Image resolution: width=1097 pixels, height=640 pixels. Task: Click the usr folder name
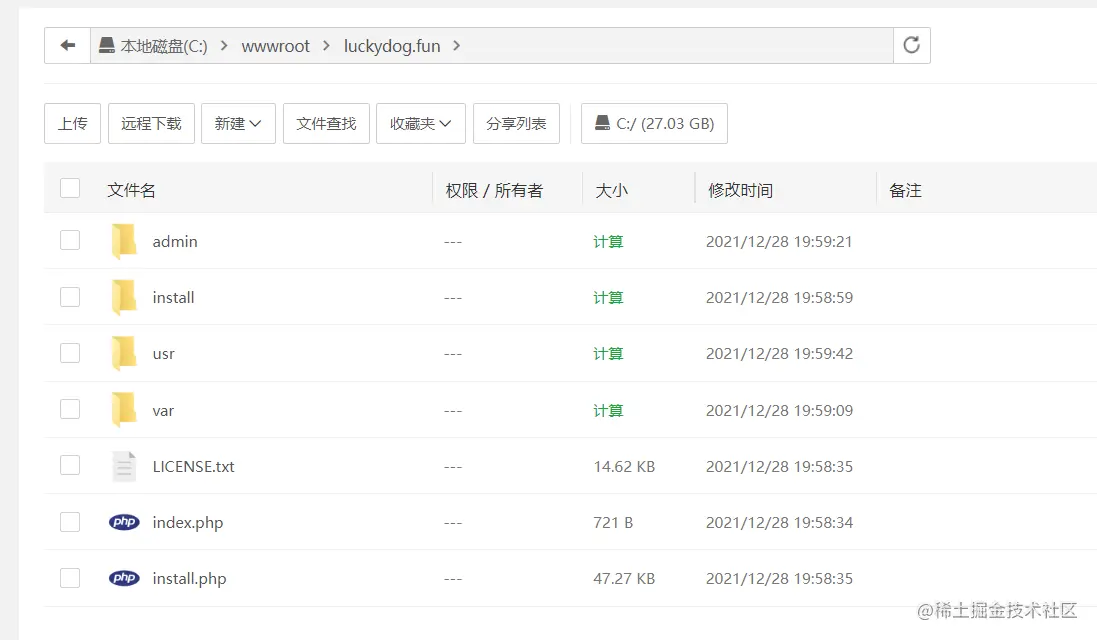(164, 354)
